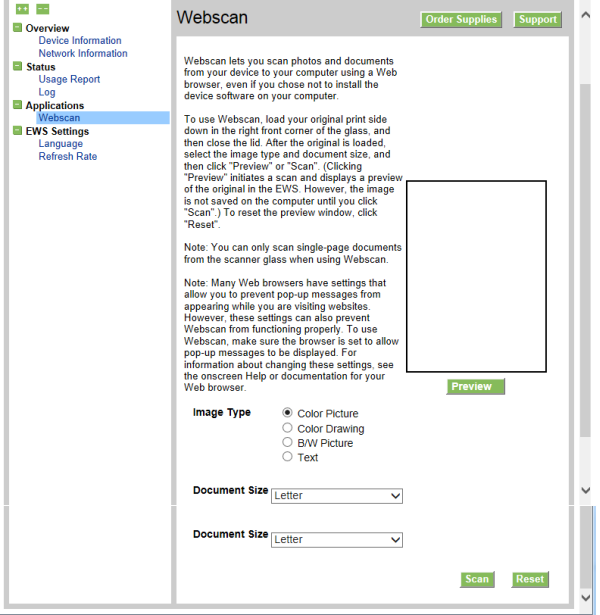Open the first Document Size dropdown
The image size is (600, 615).
pos(337,496)
